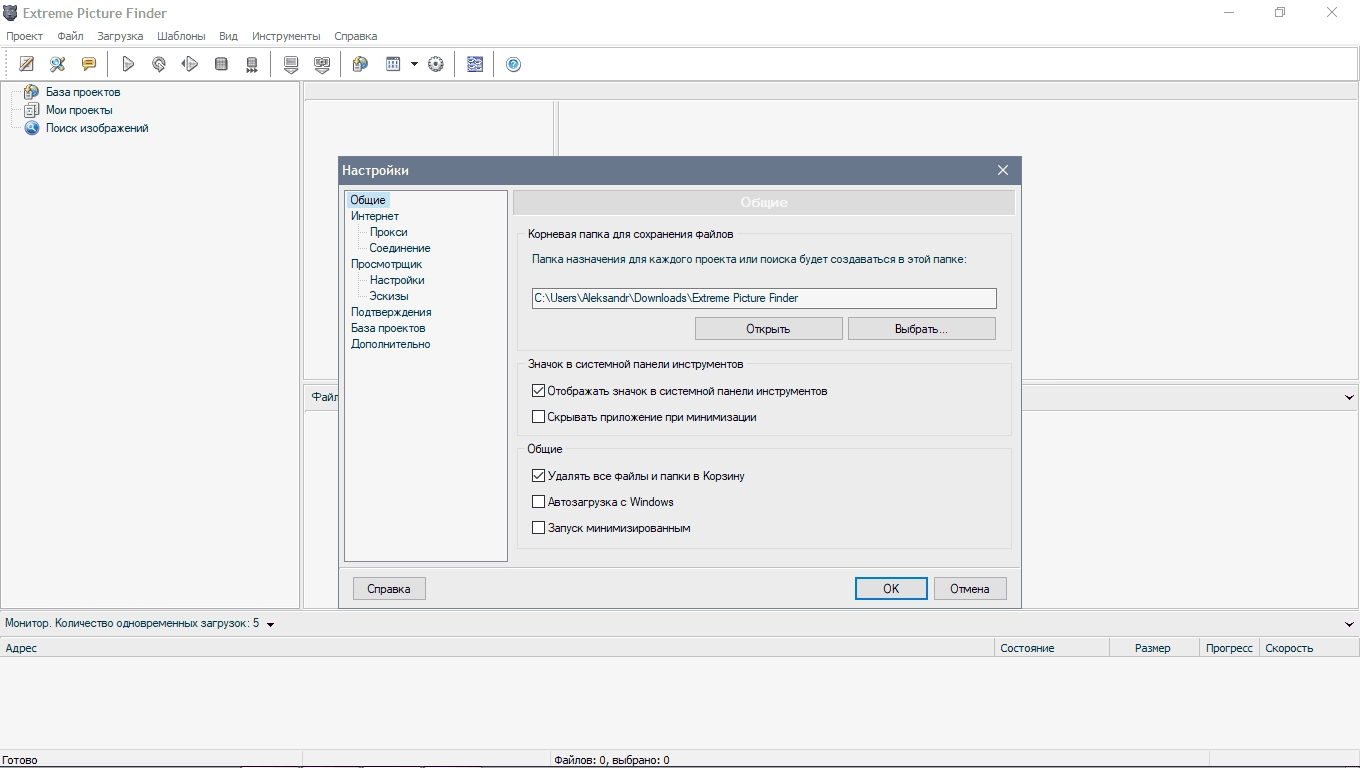Open the Инструменты menu
Viewport: 1360px width, 768px height.
[286, 36]
